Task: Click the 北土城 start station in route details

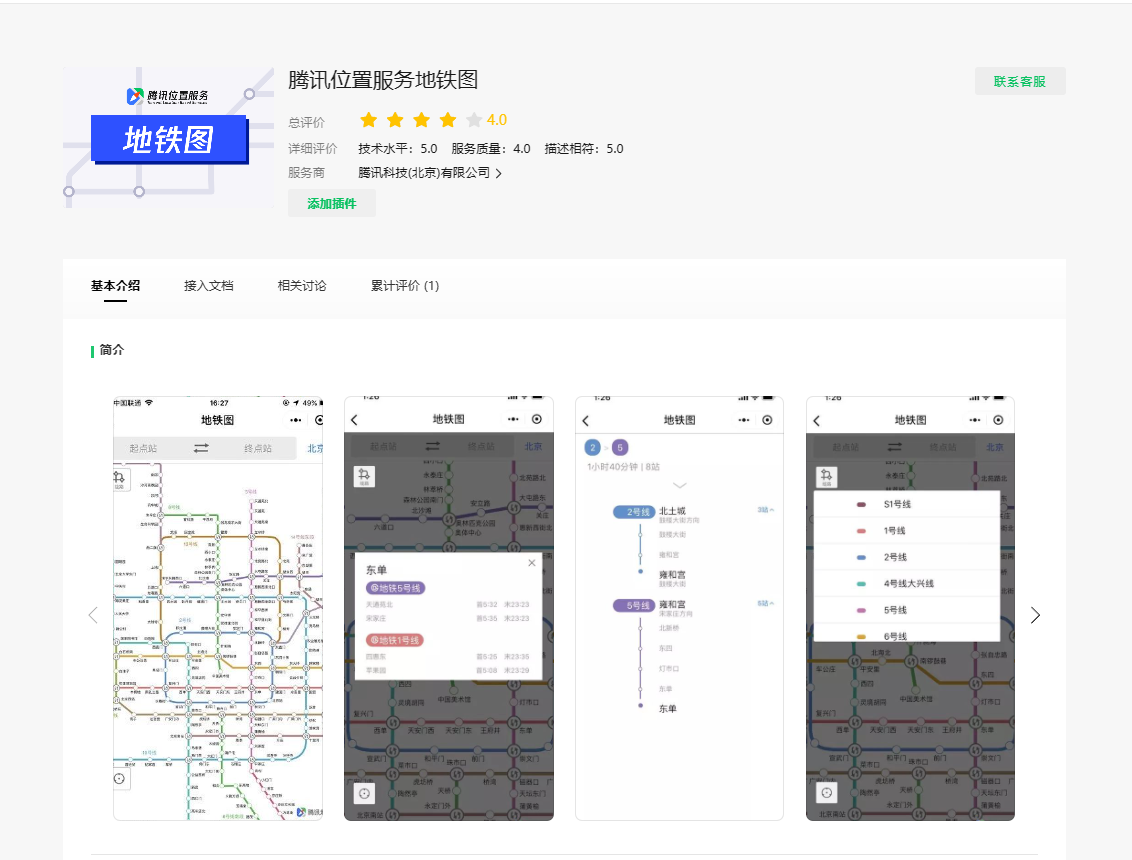Action: pyautogui.click(x=672, y=511)
